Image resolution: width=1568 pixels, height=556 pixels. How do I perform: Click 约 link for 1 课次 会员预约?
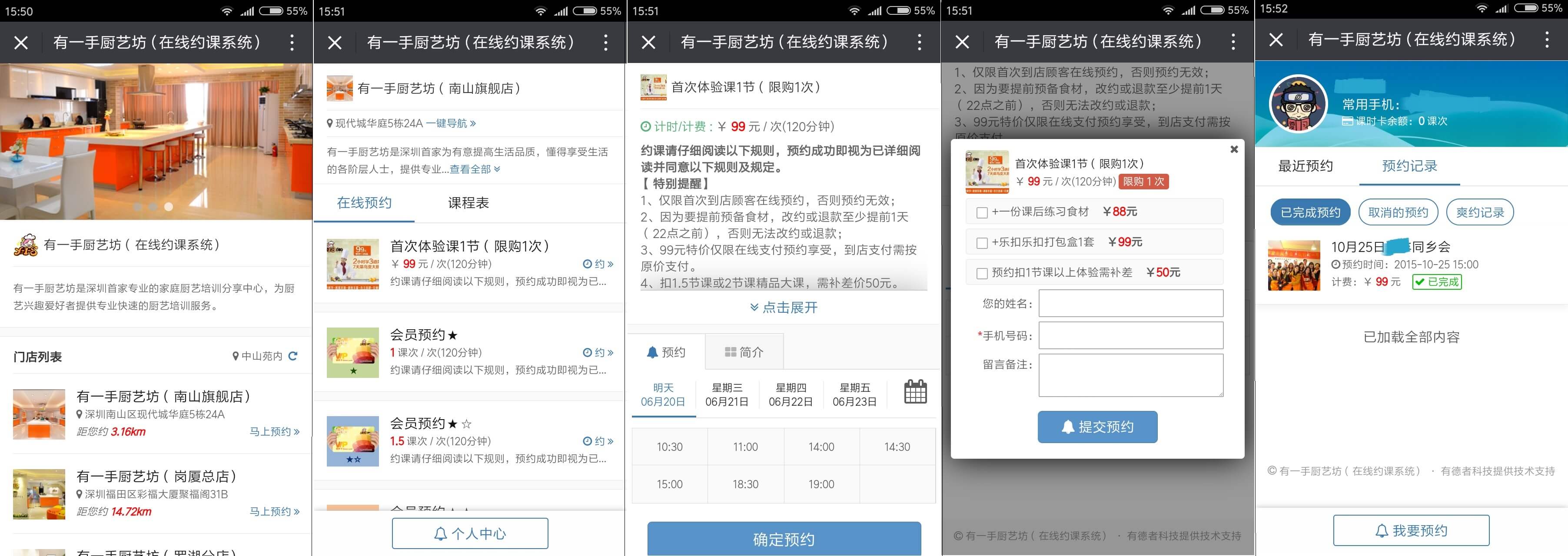pyautogui.click(x=598, y=353)
